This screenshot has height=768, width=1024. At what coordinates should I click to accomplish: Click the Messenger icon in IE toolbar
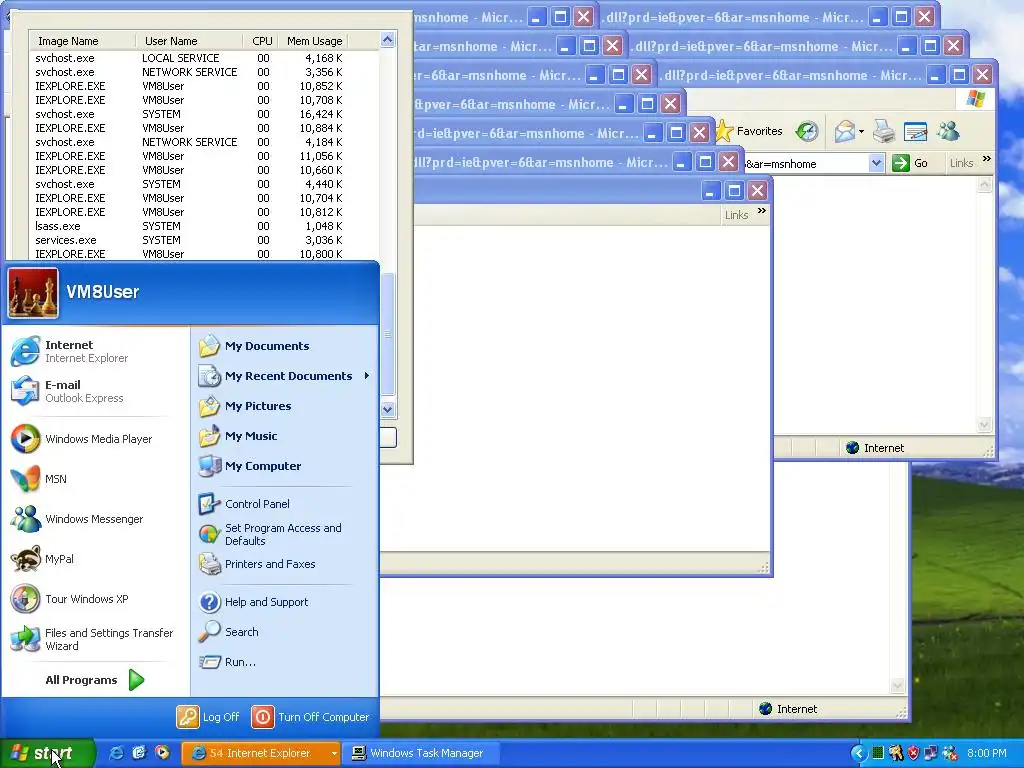coord(948,131)
